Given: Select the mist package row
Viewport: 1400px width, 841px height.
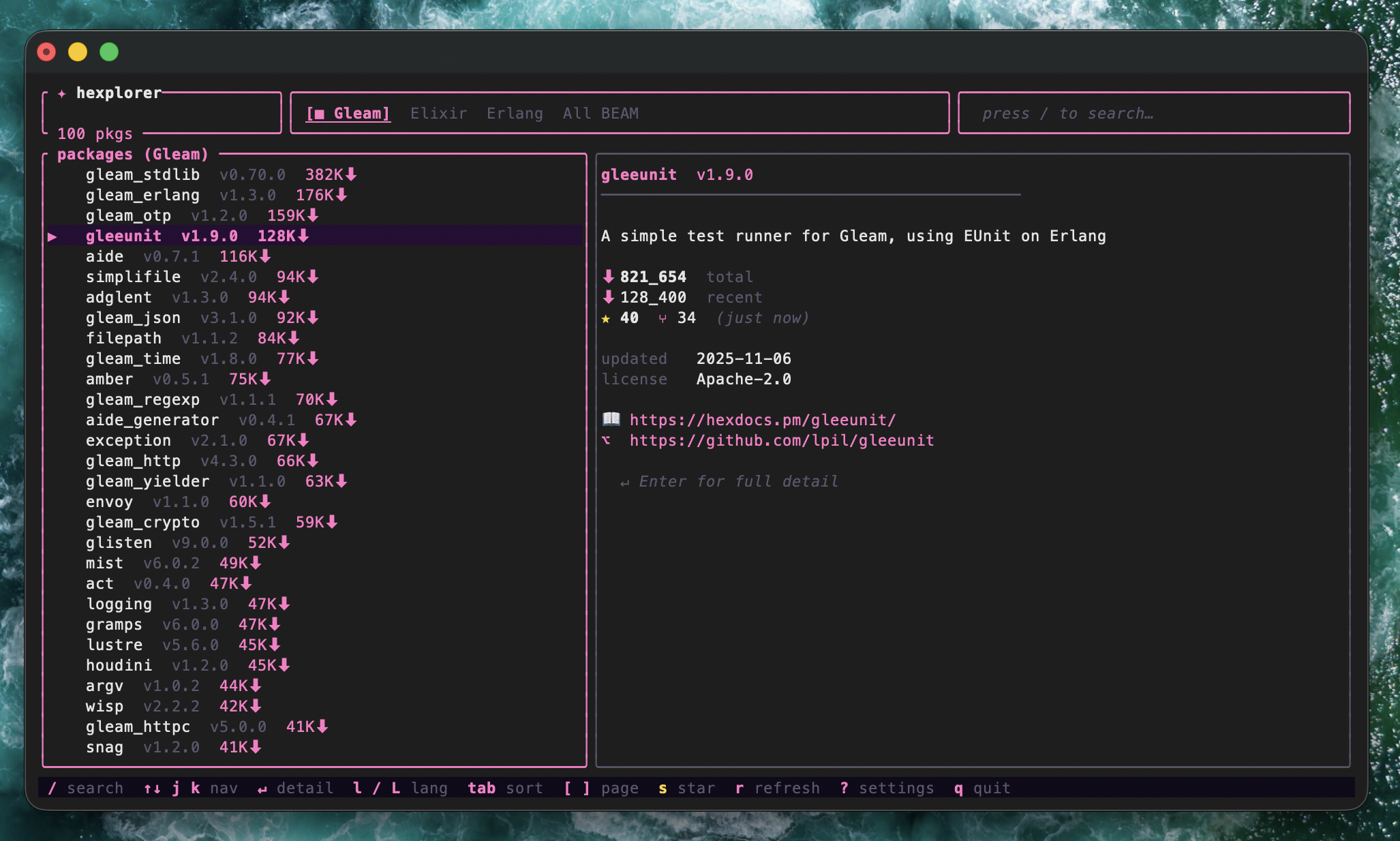Looking at the screenshot, I should pos(315,563).
